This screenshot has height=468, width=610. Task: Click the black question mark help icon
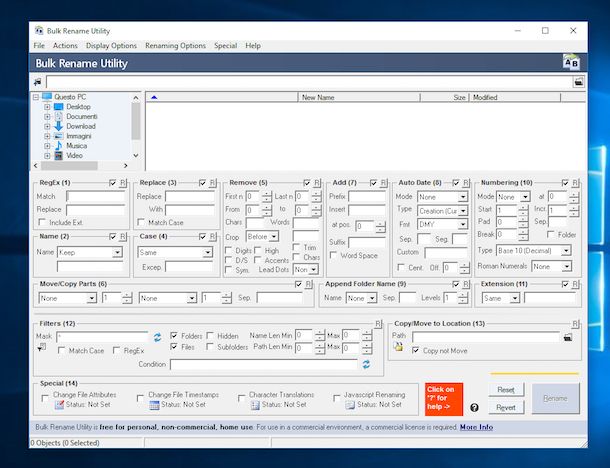point(474,407)
